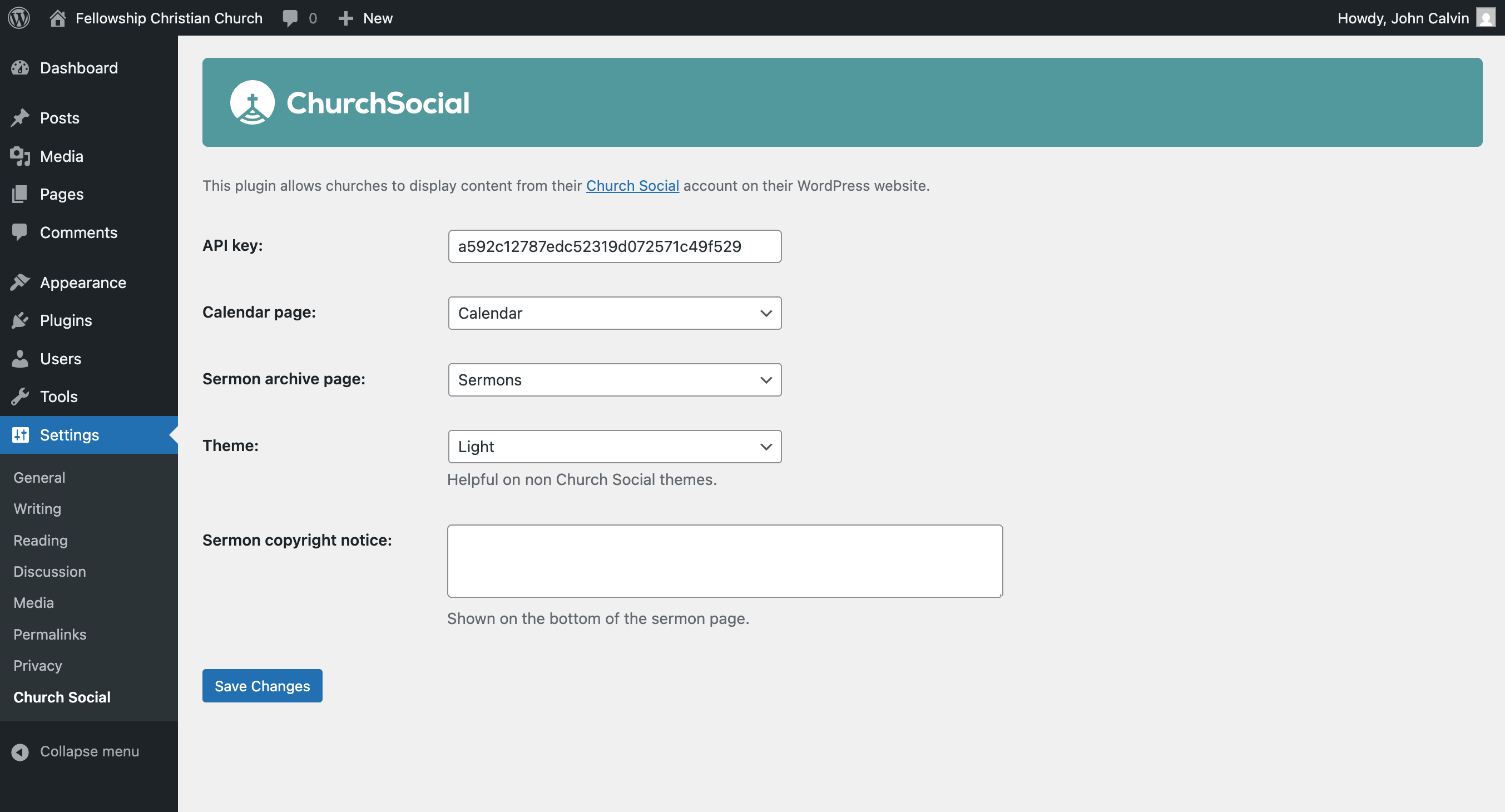This screenshot has height=812, width=1505.
Task: Click the Pages sidebar icon
Action: [x=20, y=194]
